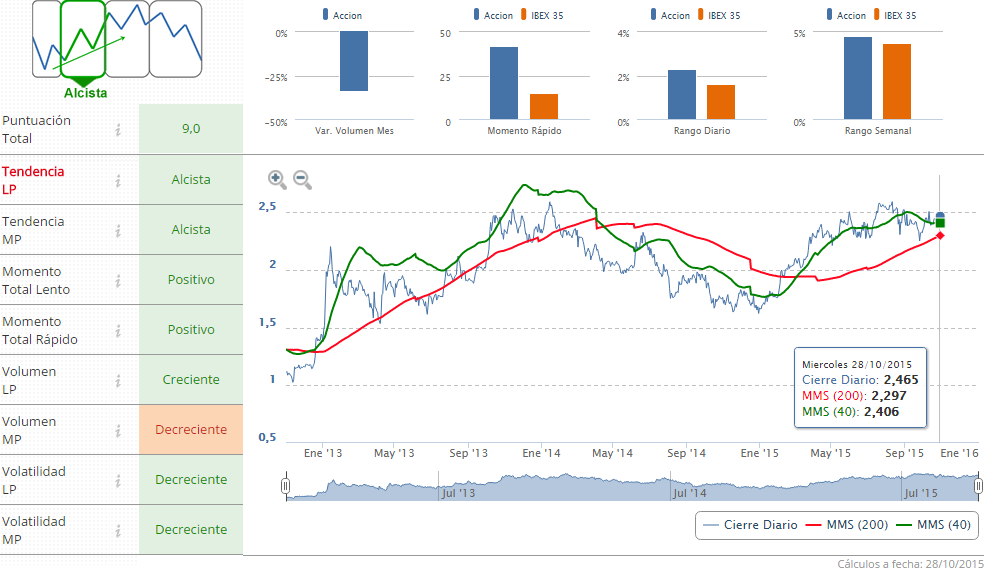The height and width of the screenshot is (577, 992).
Task: Click the zoom in magnifier icon
Action: tap(277, 180)
